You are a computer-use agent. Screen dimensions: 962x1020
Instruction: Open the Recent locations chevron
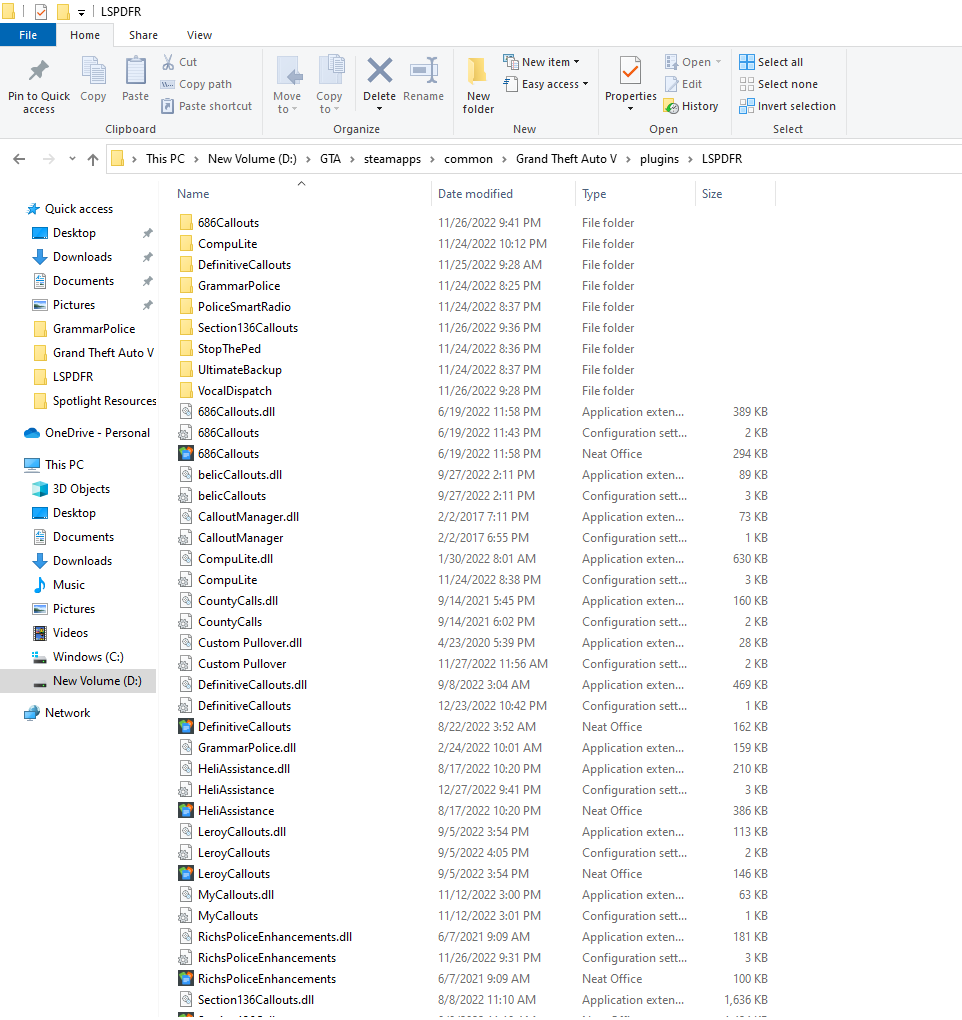click(x=72, y=159)
